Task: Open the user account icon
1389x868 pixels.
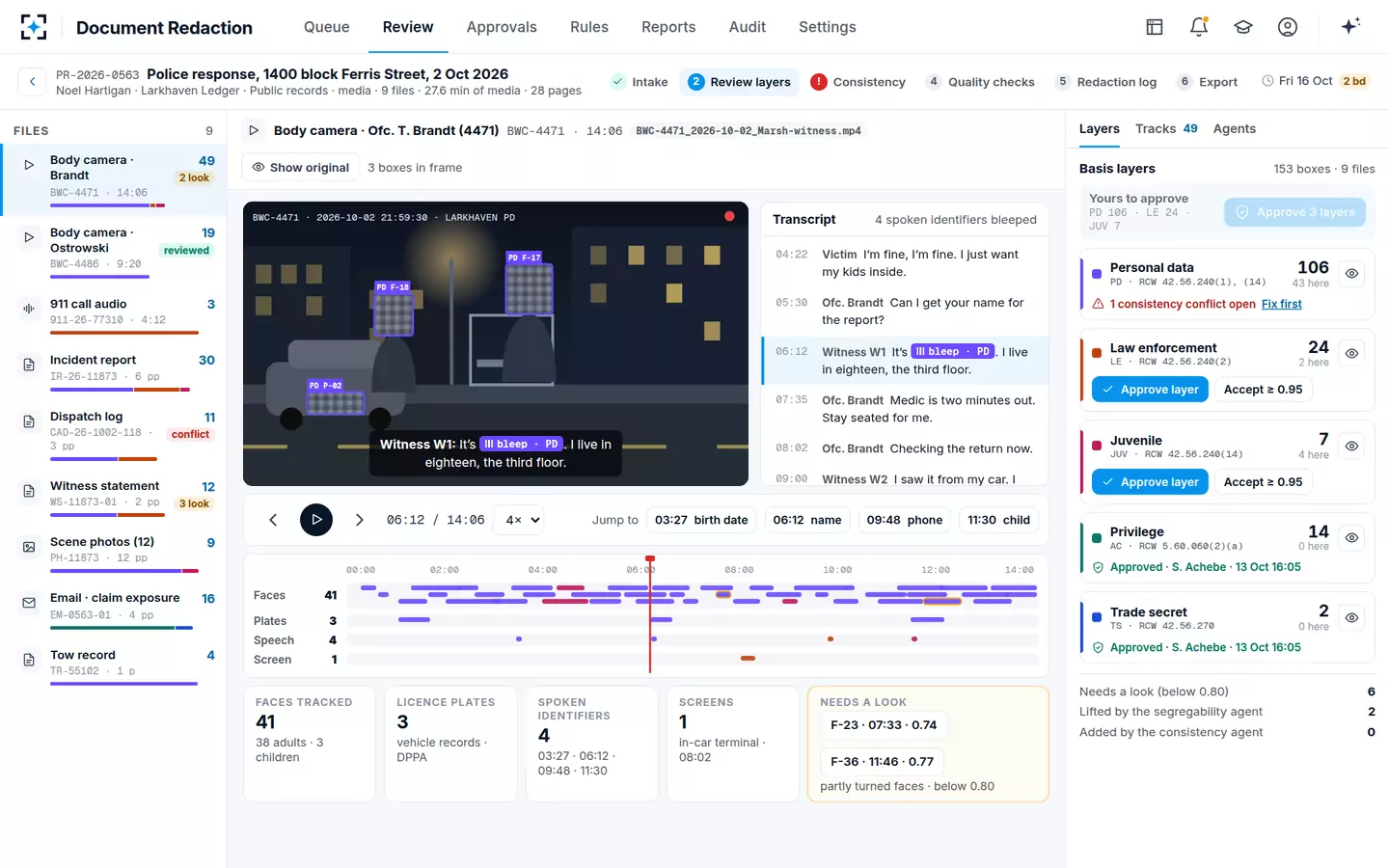Action: [1288, 27]
